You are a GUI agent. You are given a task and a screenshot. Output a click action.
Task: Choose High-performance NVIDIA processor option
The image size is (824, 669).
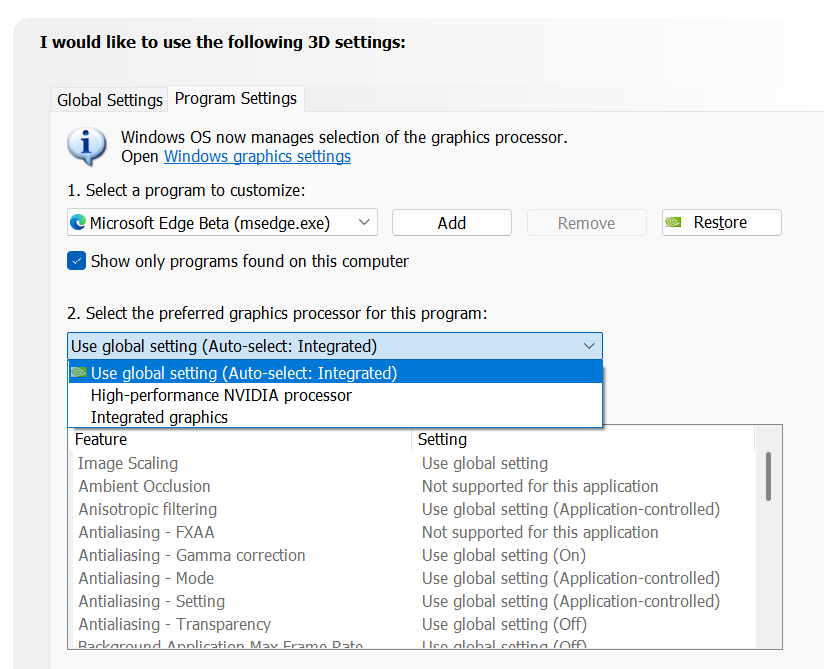[x=335, y=395]
